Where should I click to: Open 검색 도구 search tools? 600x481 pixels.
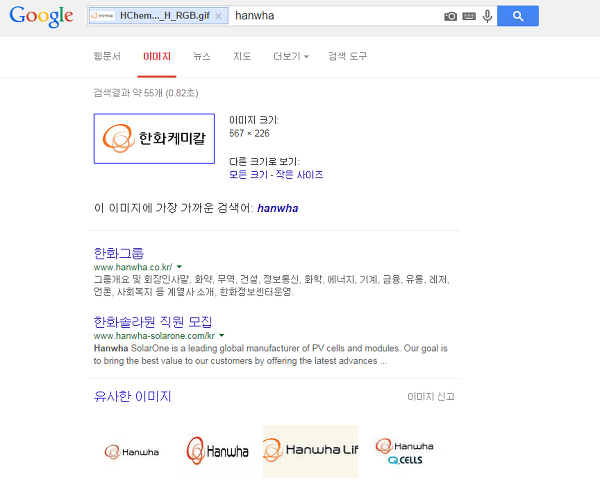pyautogui.click(x=347, y=56)
